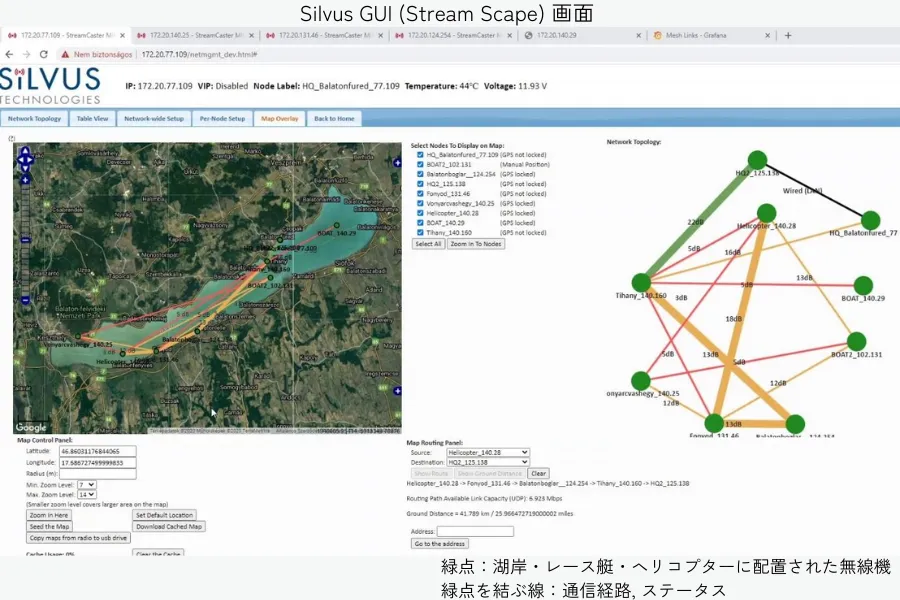Click the Silvus Technologies logo
Viewport: 900px width, 600px height.
(x=51, y=86)
